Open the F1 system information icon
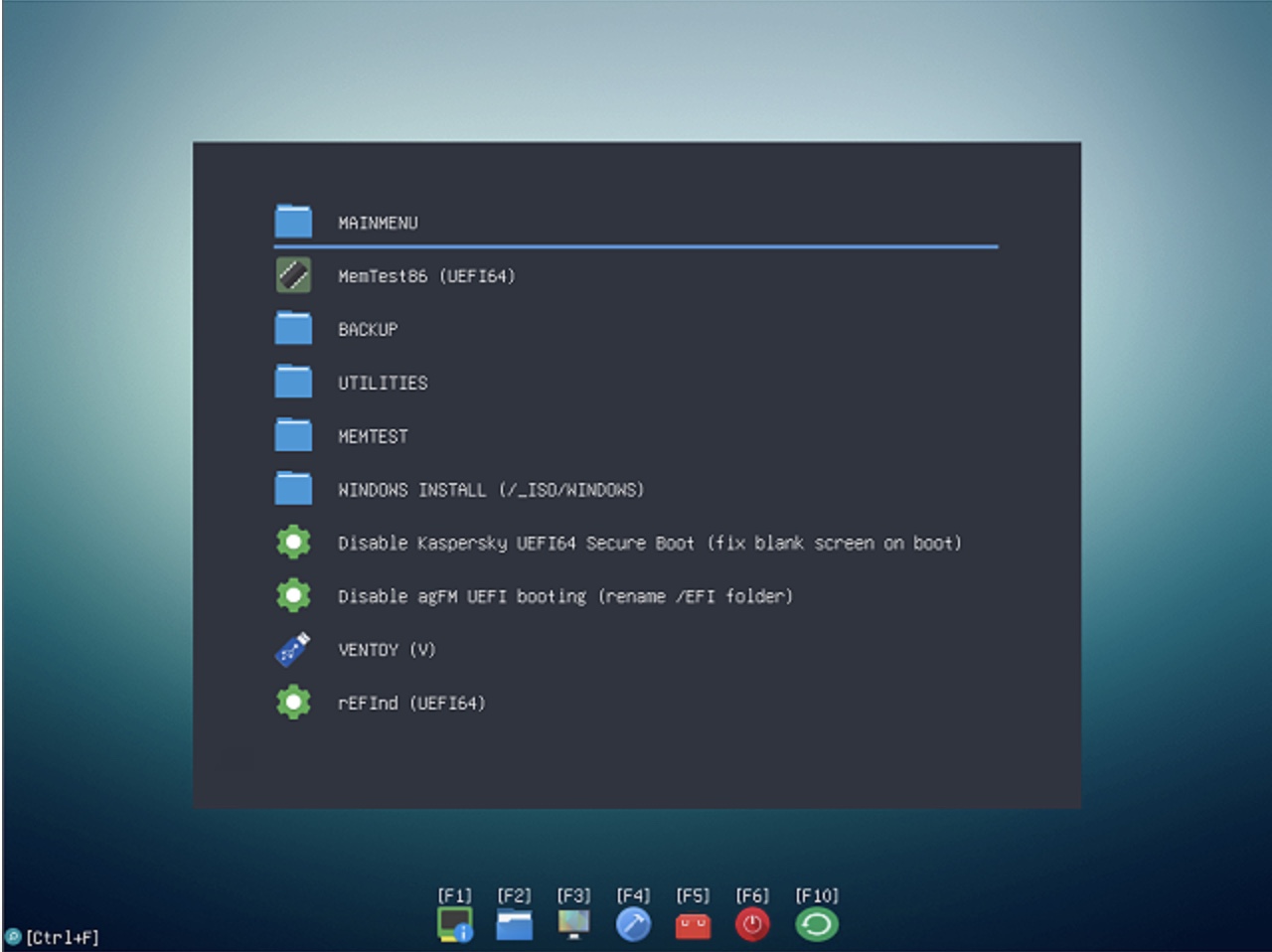This screenshot has width=1272, height=952. [455, 925]
